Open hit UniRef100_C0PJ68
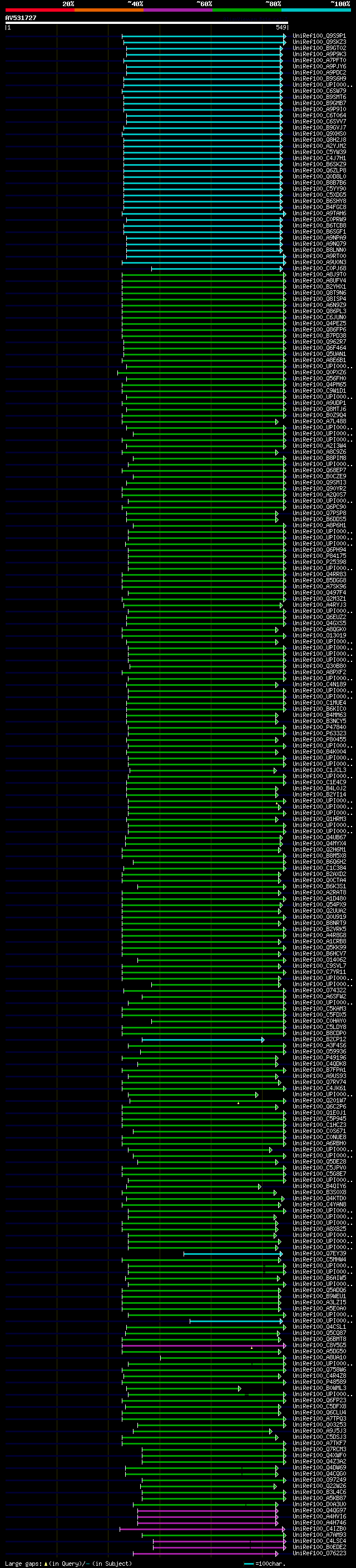356x1568 pixels. point(319,269)
